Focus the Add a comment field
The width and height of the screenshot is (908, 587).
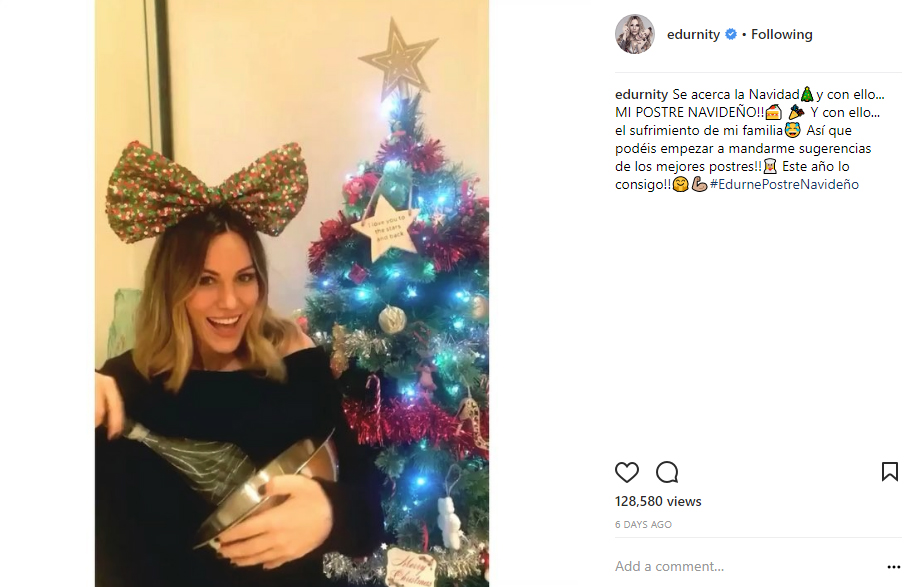[747, 567]
